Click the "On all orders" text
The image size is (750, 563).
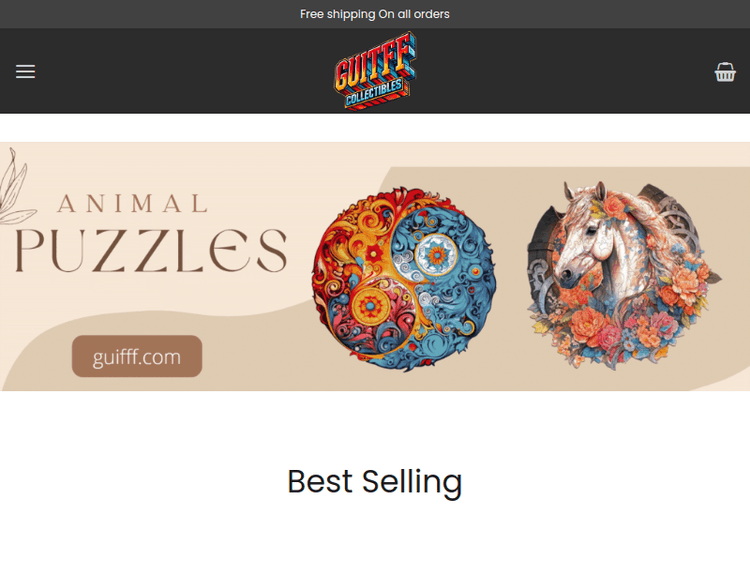pyautogui.click(x=414, y=14)
